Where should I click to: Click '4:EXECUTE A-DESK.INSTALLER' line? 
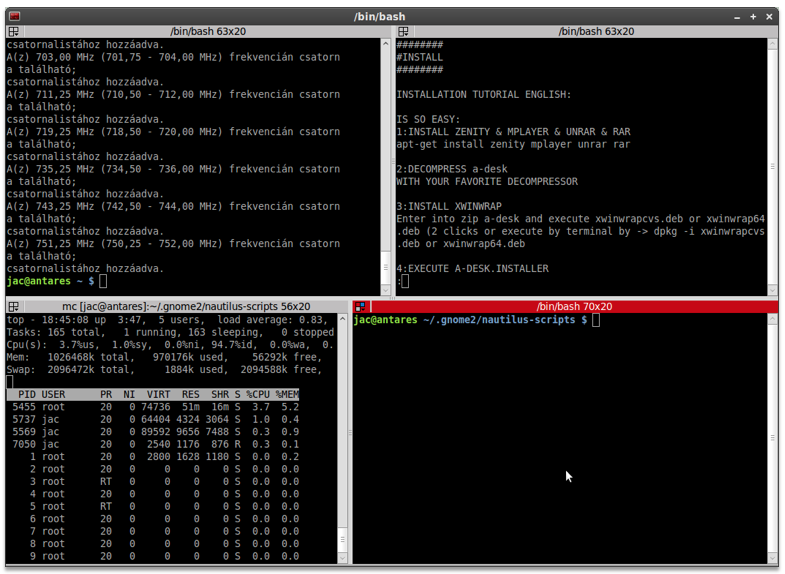[x=473, y=269]
